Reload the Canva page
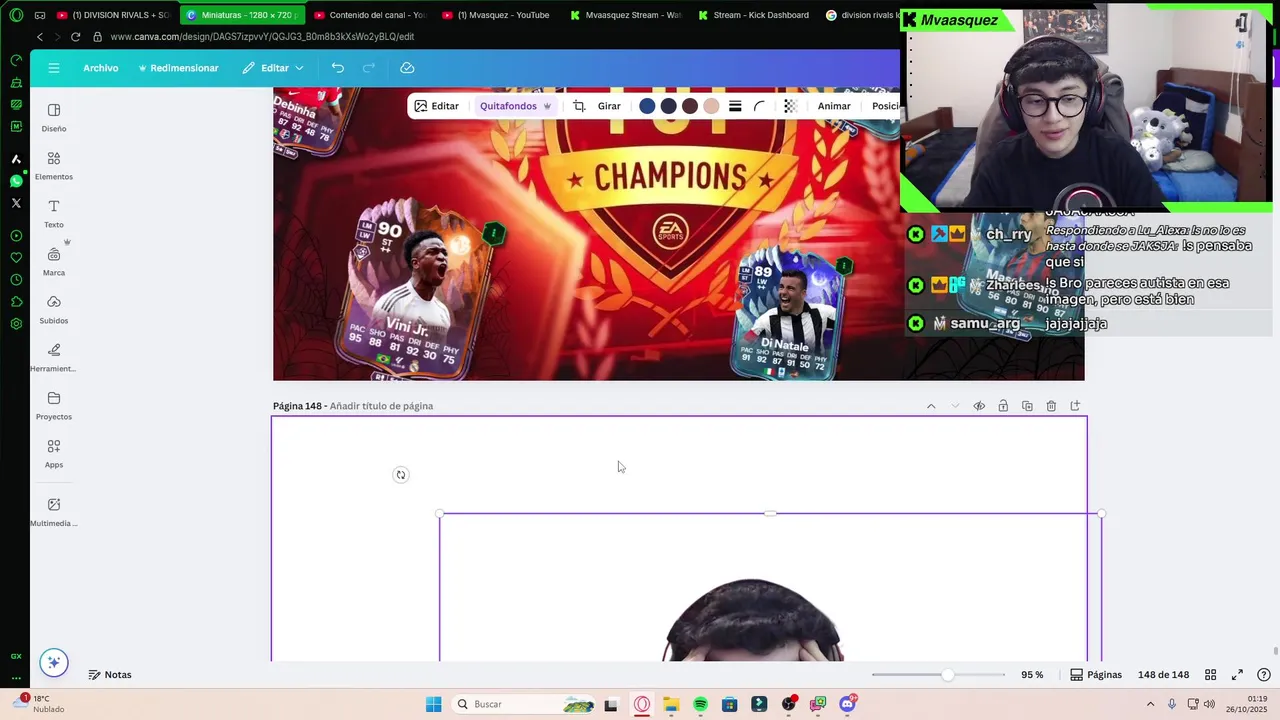Image resolution: width=1280 pixels, height=720 pixels. pos(75,37)
